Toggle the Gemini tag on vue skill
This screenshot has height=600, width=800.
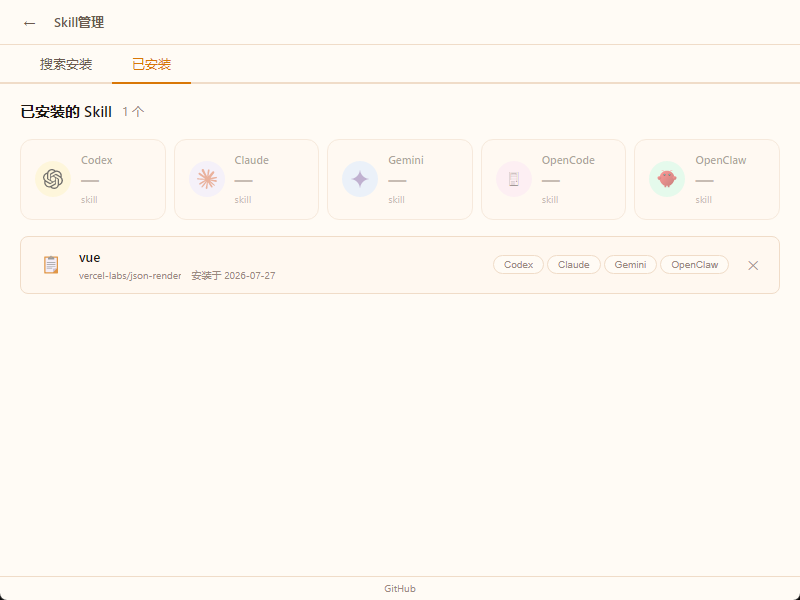630,265
